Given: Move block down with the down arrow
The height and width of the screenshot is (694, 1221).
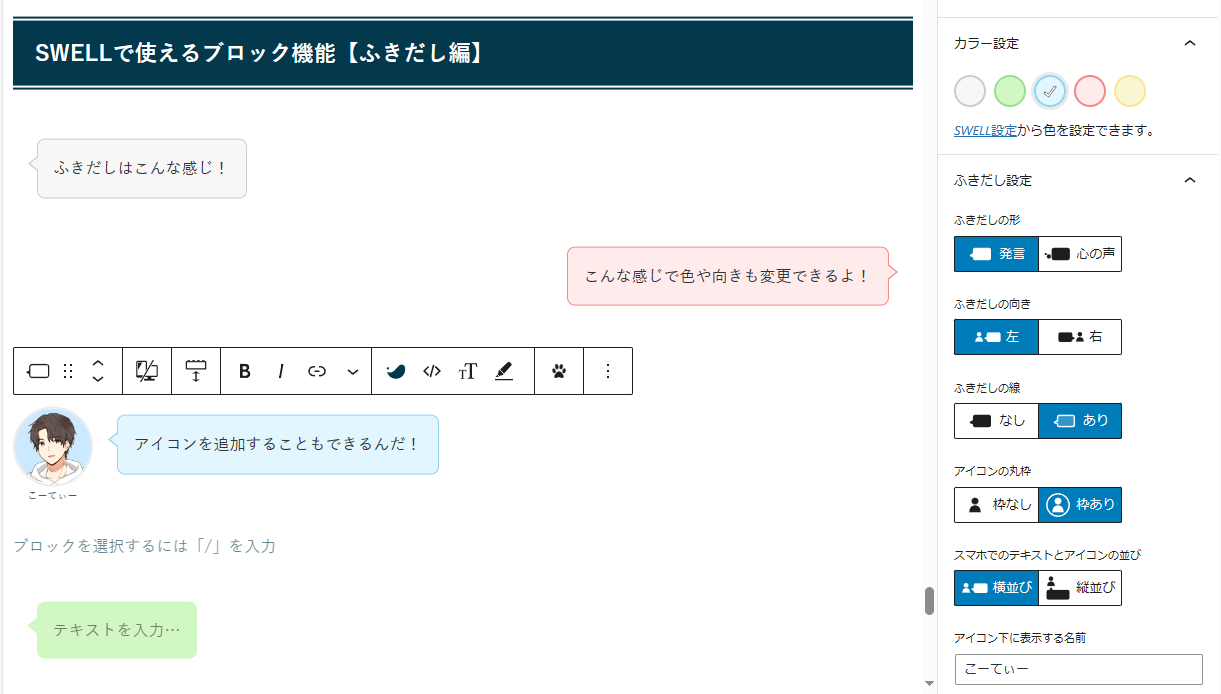Looking at the screenshot, I should point(98,380).
